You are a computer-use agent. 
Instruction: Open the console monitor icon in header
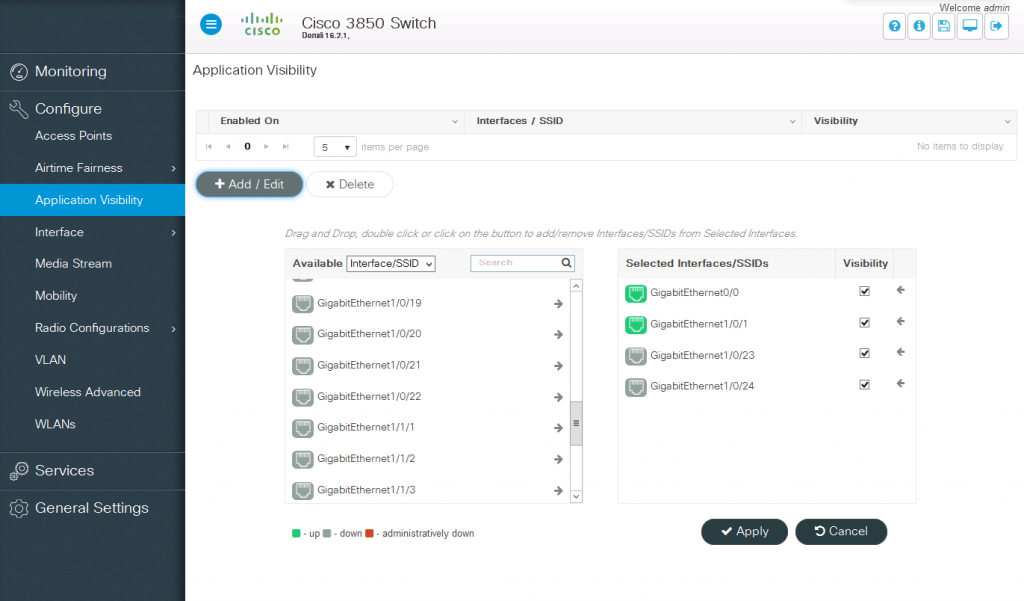969,25
